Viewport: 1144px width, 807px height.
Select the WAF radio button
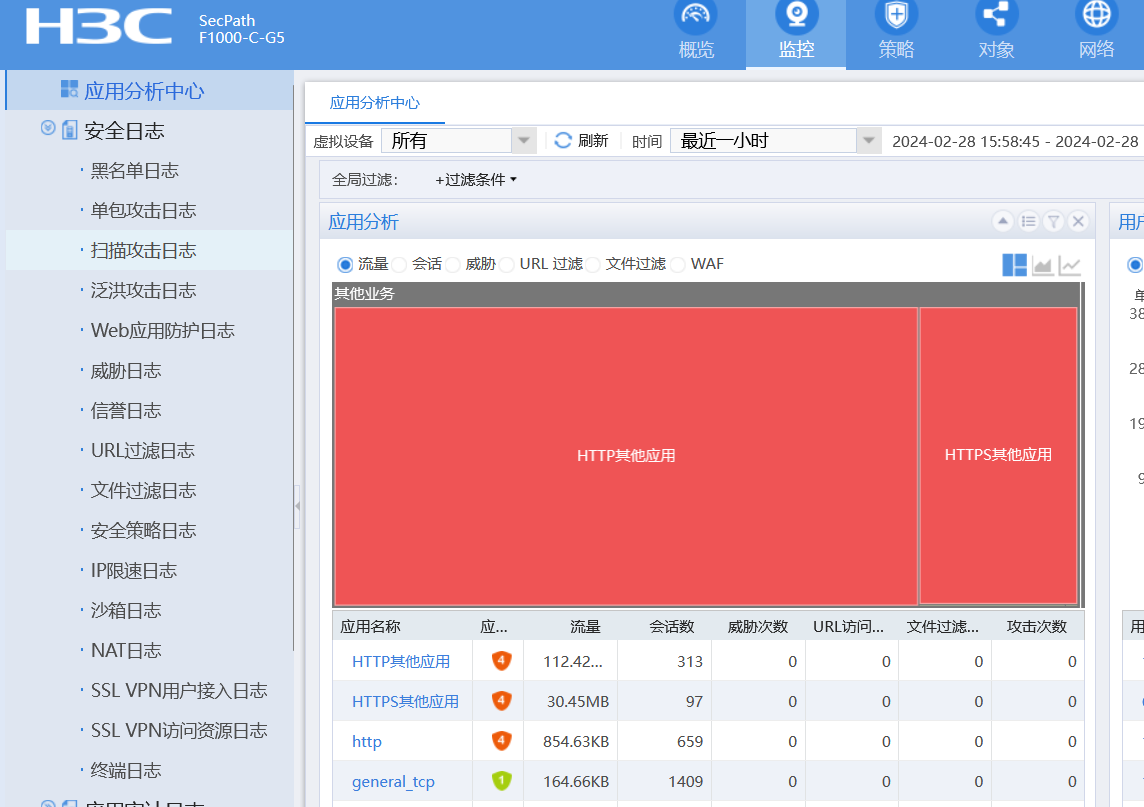point(679,265)
